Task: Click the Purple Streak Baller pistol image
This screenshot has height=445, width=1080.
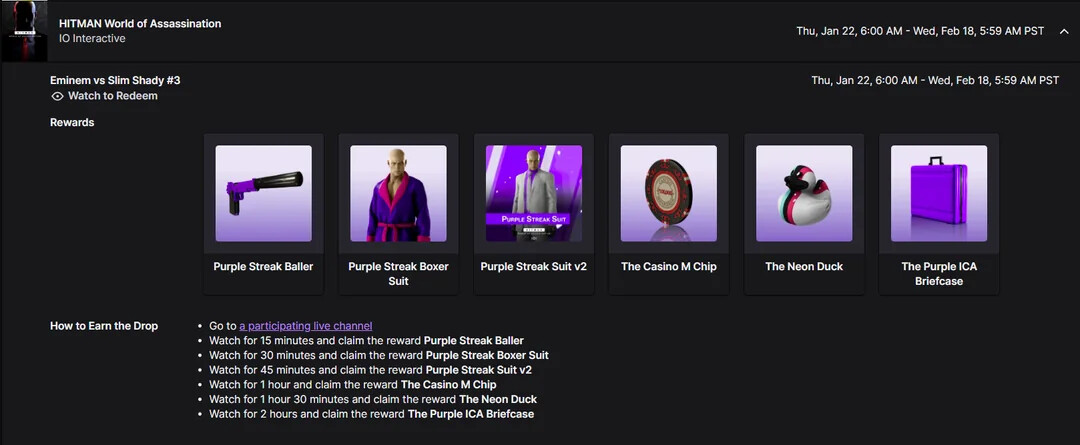Action: (x=263, y=193)
